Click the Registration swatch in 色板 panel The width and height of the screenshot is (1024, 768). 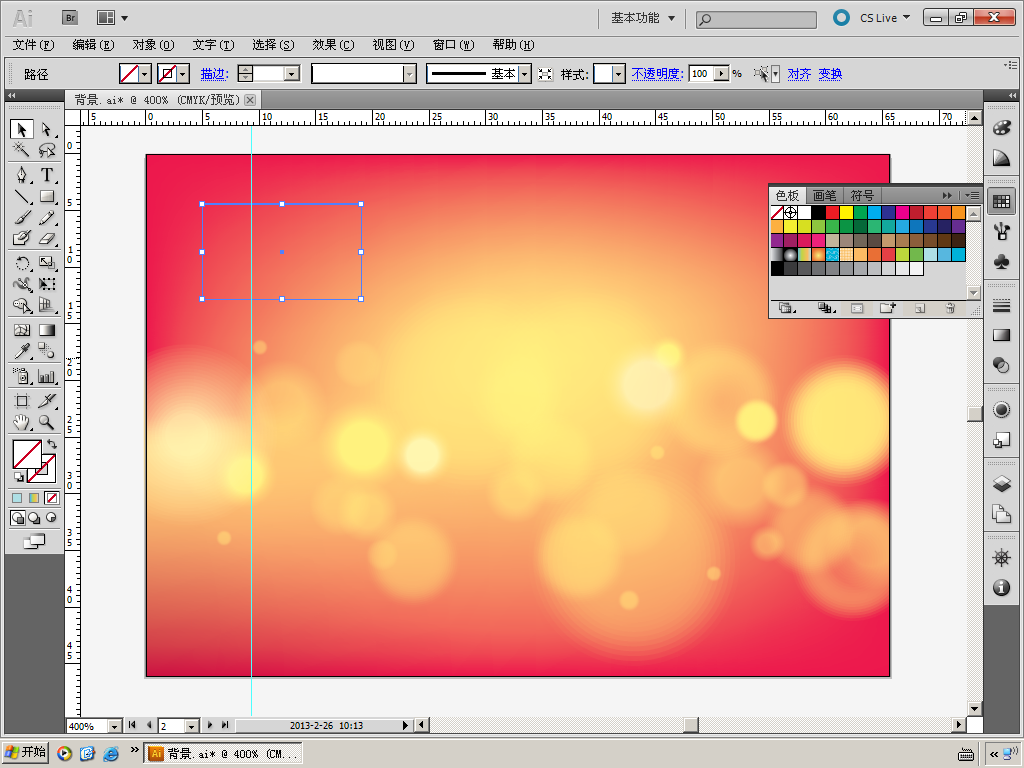(791, 212)
